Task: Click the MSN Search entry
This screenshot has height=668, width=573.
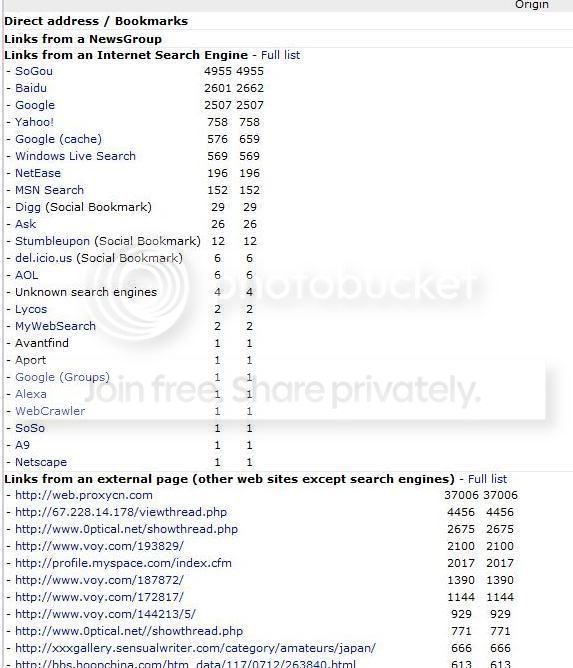Action: (x=49, y=190)
